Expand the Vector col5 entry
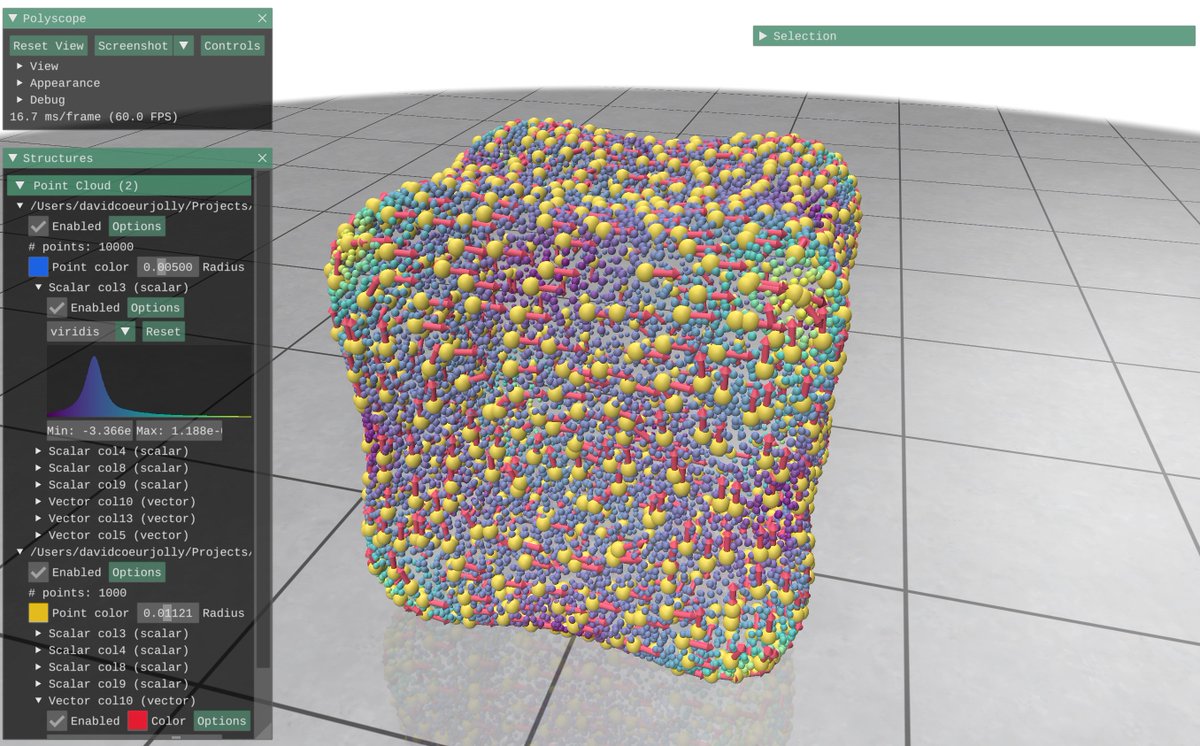The height and width of the screenshot is (746, 1200). (x=39, y=536)
